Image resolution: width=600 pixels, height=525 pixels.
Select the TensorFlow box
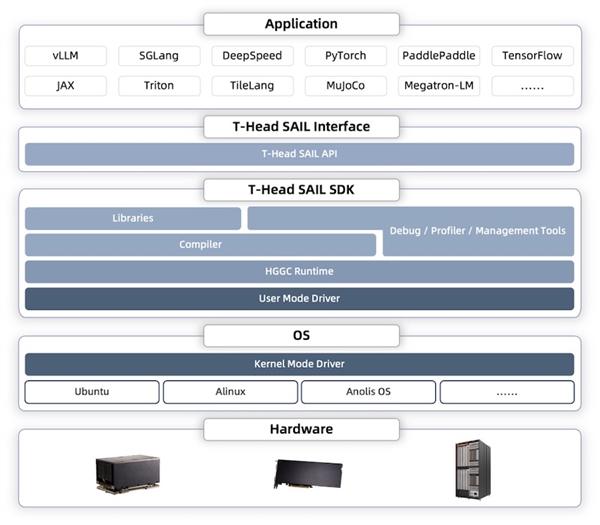pyautogui.click(x=532, y=56)
